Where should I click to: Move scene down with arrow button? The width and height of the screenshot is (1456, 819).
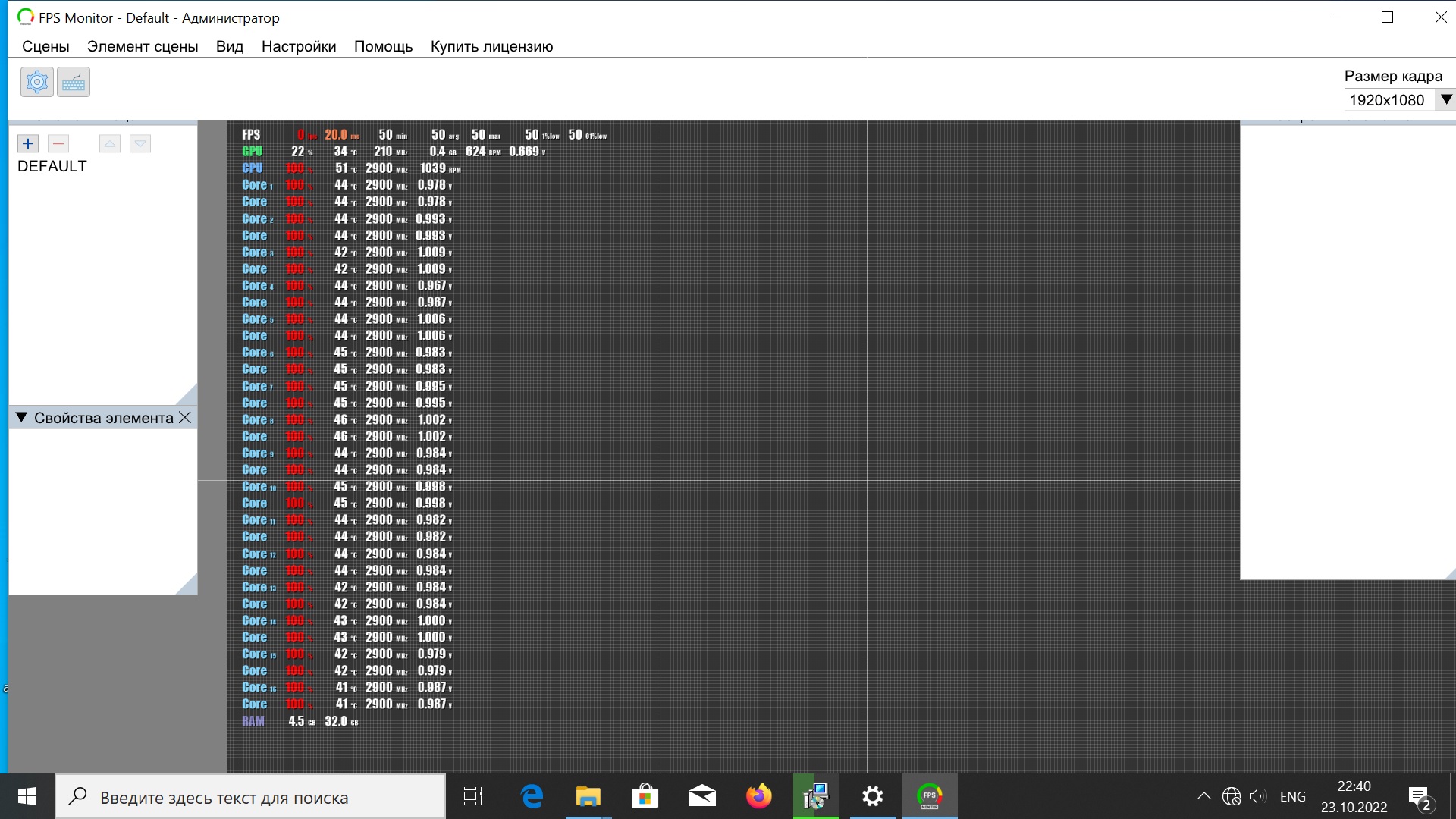(x=140, y=143)
